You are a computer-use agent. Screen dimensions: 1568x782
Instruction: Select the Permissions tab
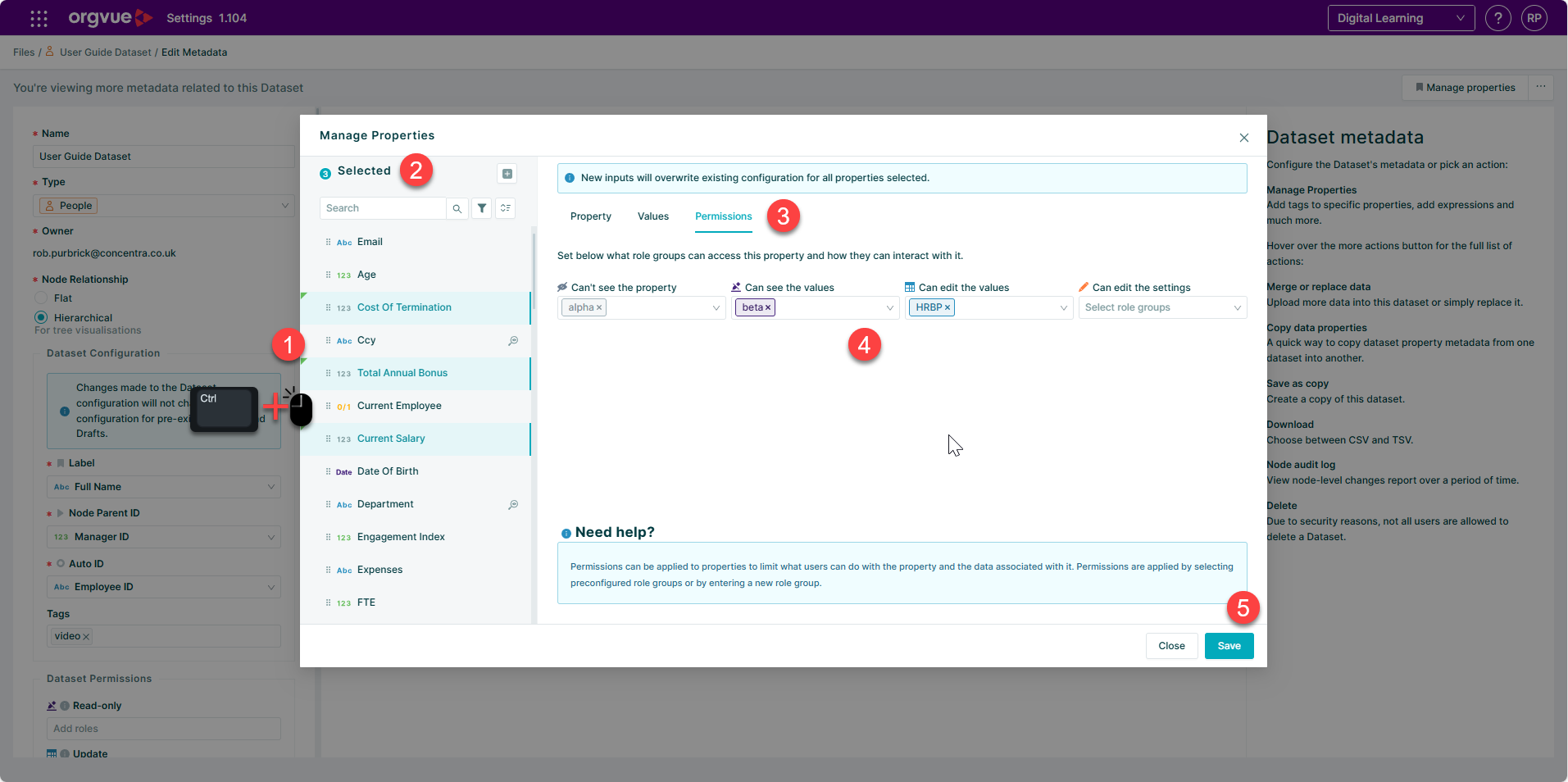point(723,216)
